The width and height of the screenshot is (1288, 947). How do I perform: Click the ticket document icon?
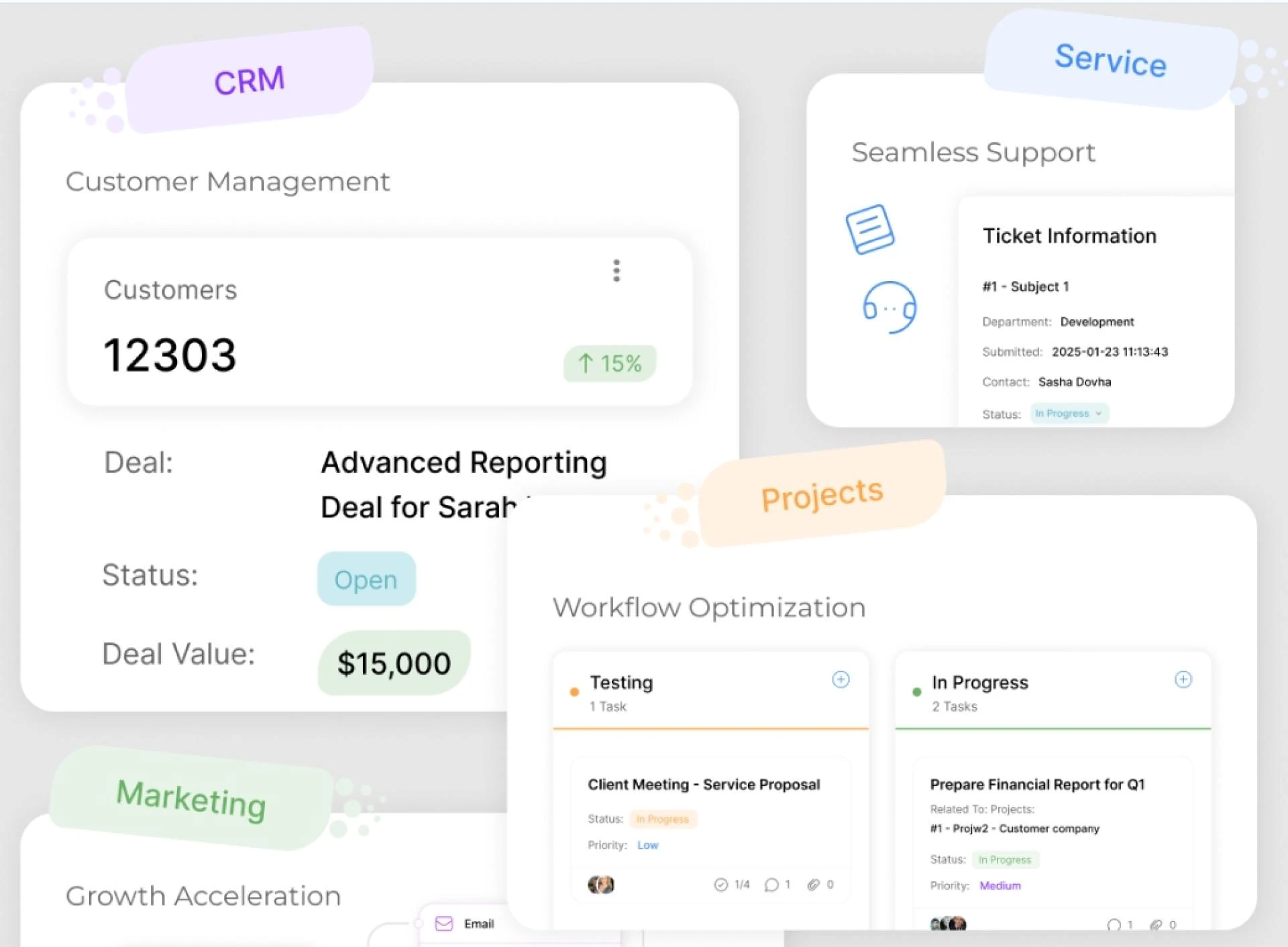click(x=869, y=229)
